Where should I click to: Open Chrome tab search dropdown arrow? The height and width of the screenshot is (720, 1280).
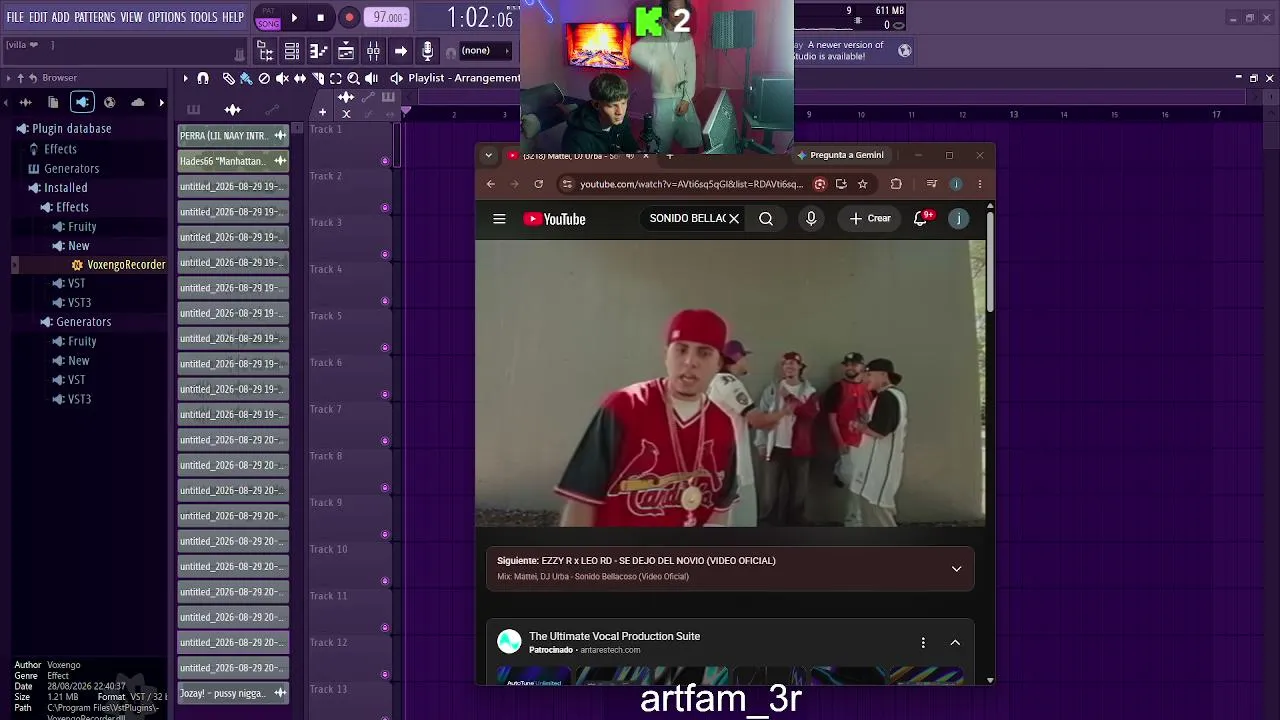488,155
